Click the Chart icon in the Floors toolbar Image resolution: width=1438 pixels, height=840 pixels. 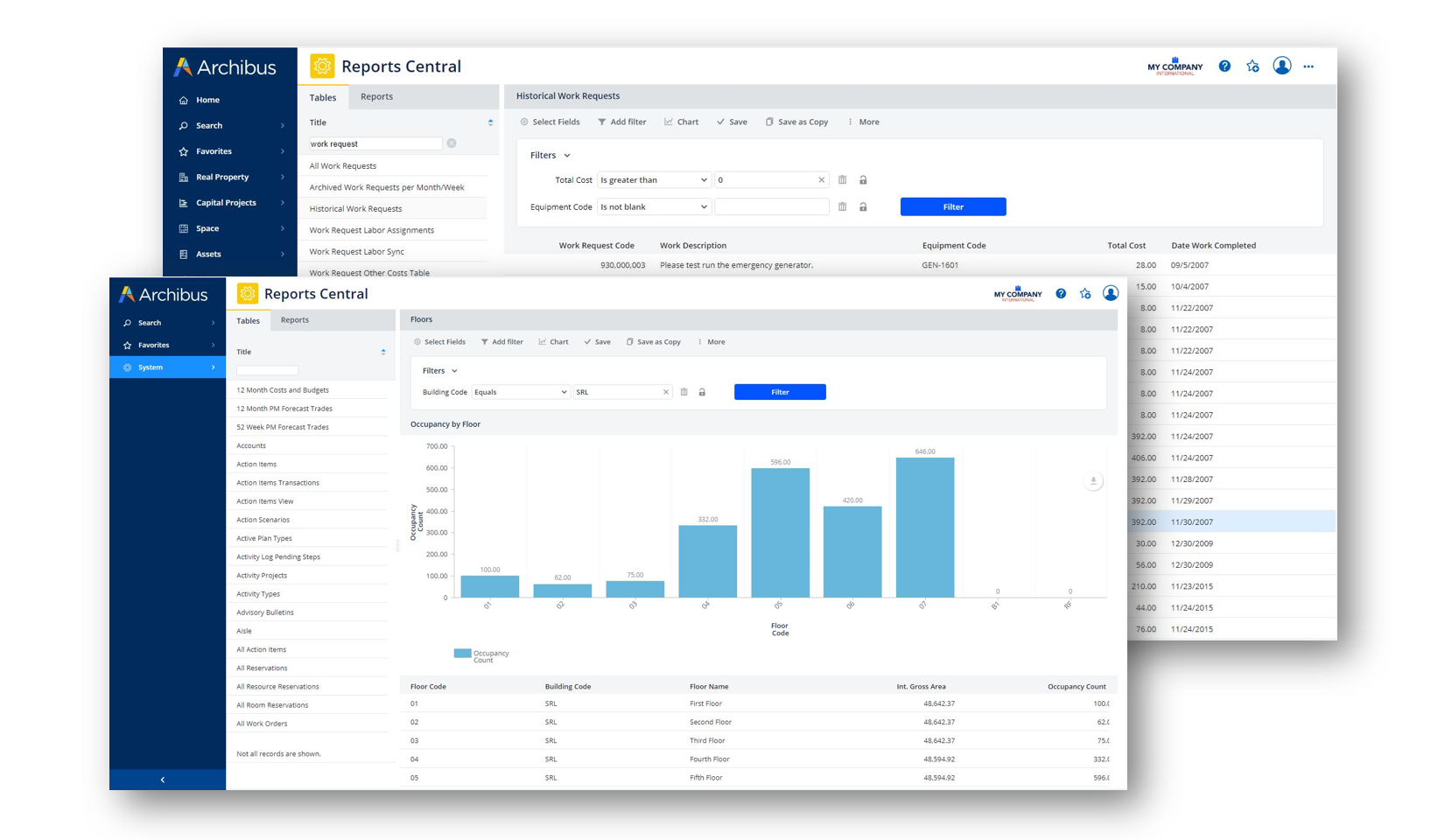point(553,341)
